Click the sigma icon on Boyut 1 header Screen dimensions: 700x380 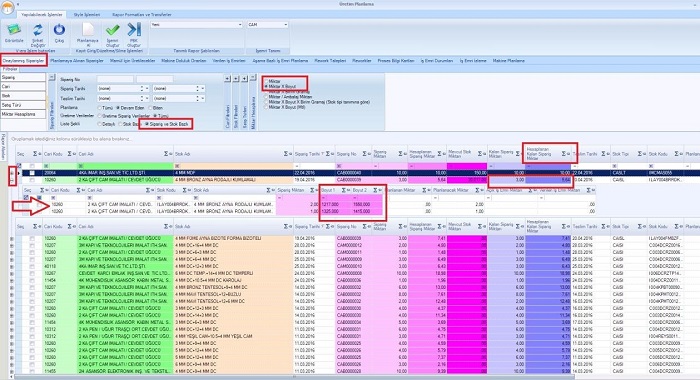pos(343,190)
